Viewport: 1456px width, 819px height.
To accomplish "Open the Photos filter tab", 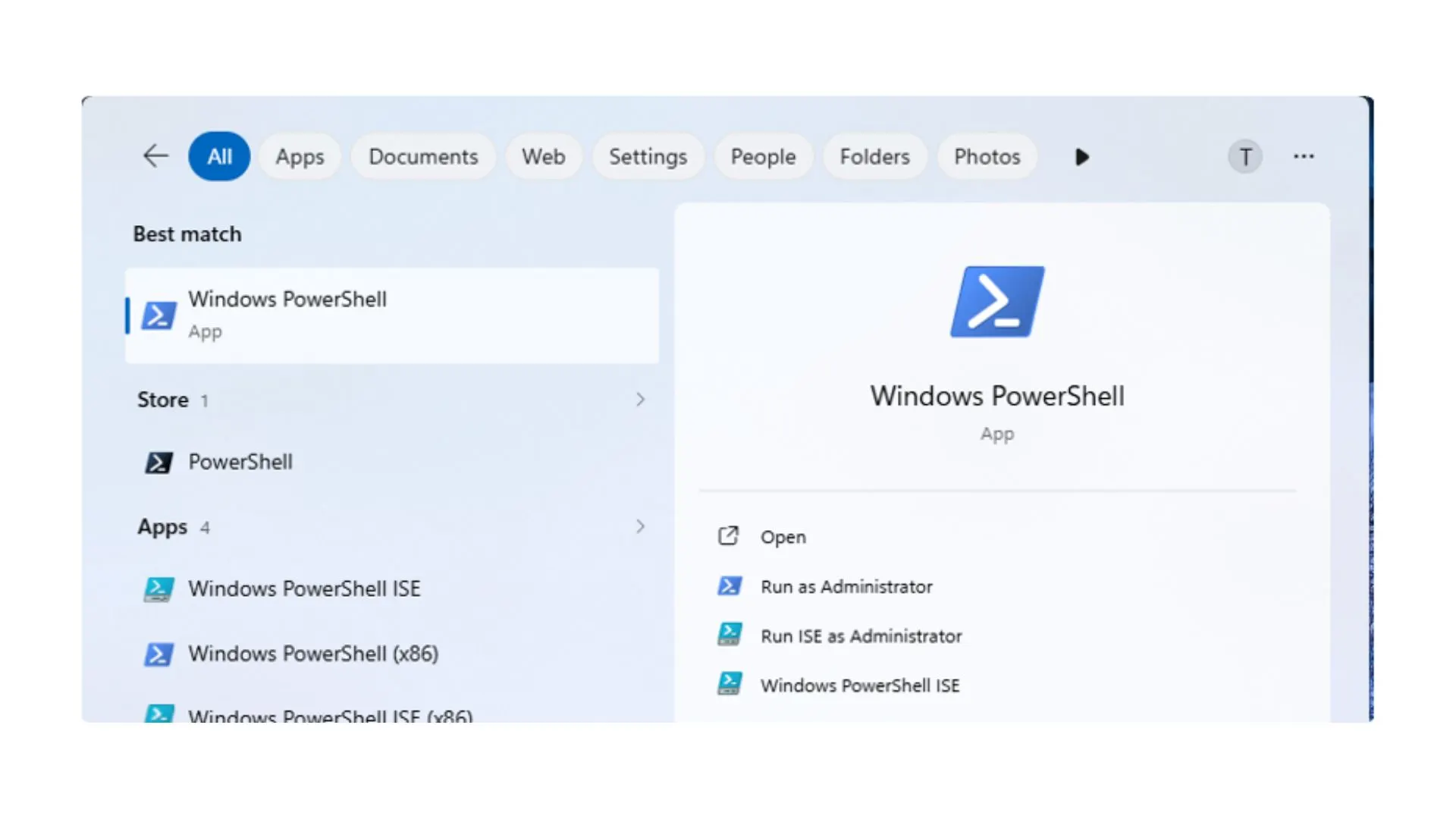I will [987, 156].
